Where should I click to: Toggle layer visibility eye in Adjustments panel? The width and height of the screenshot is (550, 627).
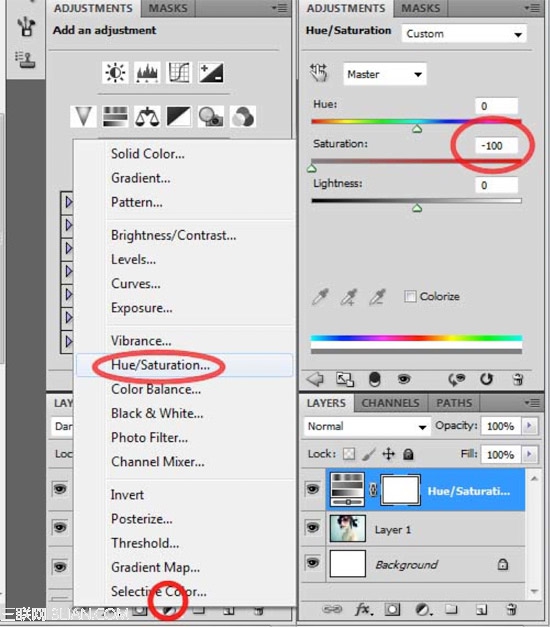click(x=404, y=379)
